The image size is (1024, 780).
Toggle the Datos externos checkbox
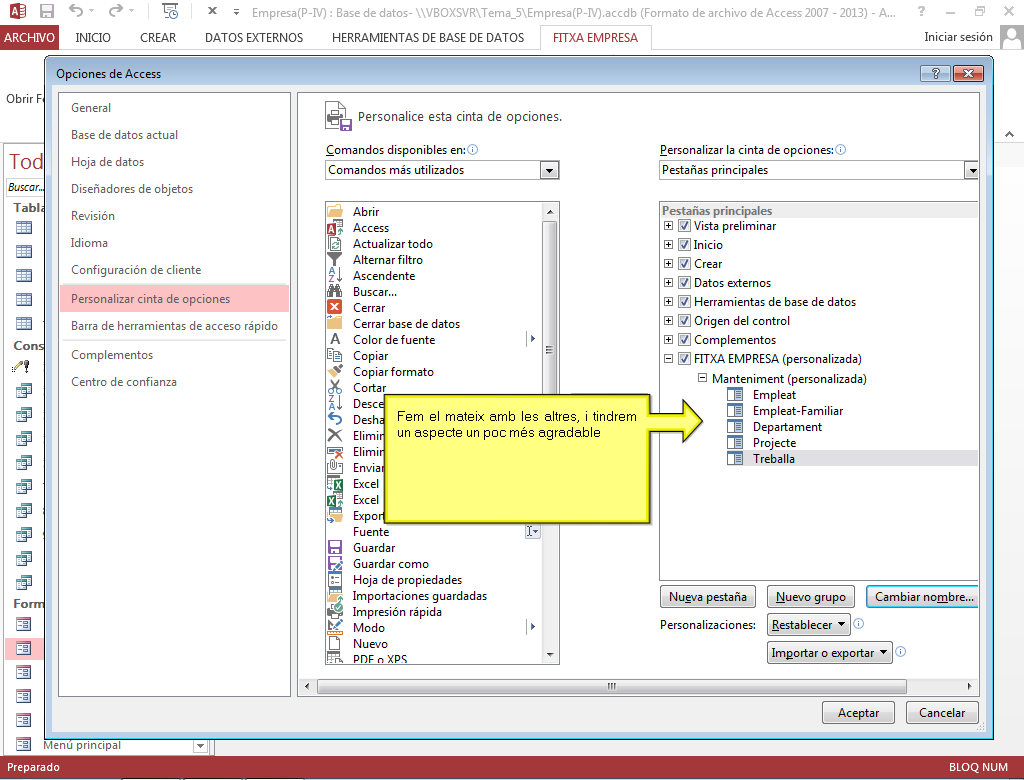(x=684, y=282)
